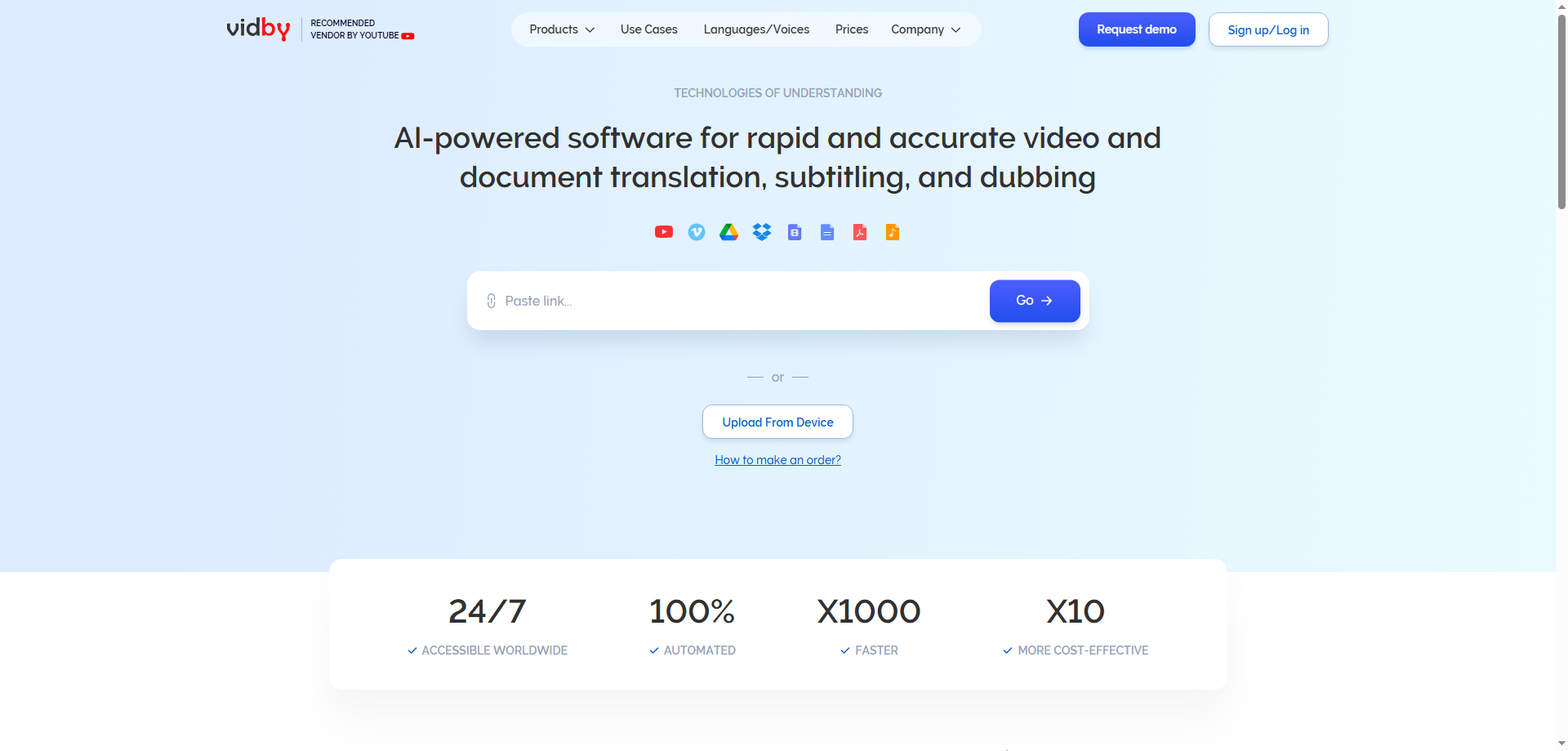Click the Upload From Device button
This screenshot has width=1568, height=751.
coord(777,422)
